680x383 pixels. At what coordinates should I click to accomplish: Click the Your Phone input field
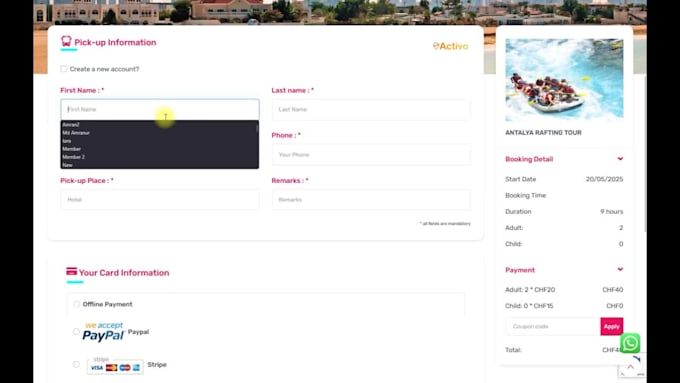click(371, 155)
